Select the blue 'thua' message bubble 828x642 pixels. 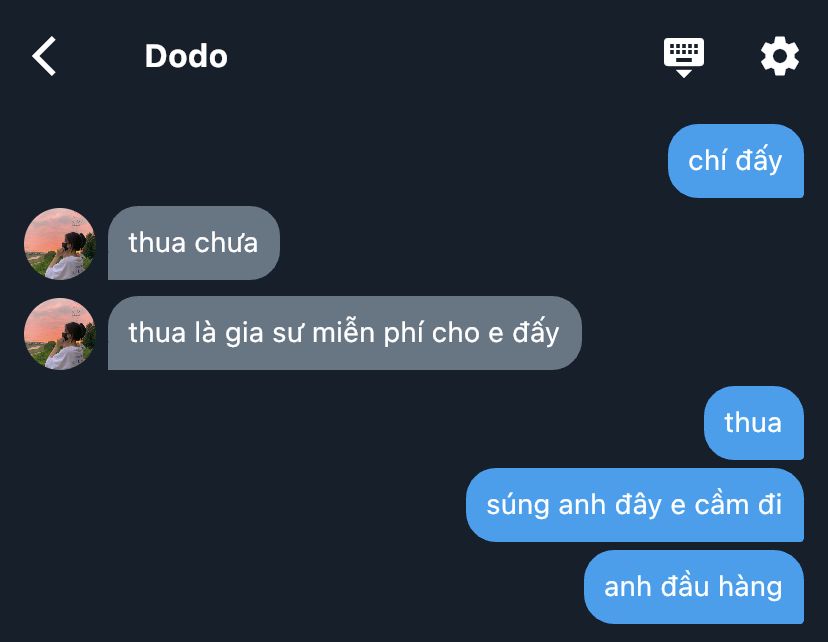[754, 423]
